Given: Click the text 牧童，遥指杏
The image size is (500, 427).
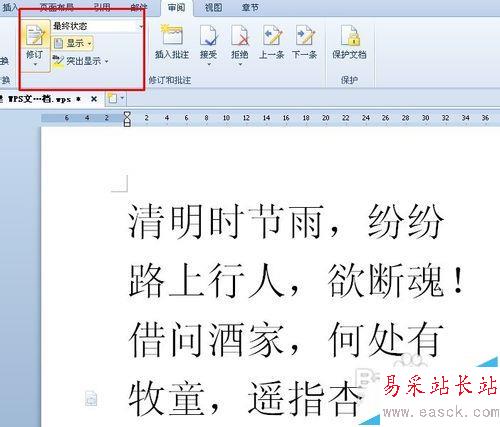Looking at the screenshot, I should pyautogui.click(x=245, y=399).
